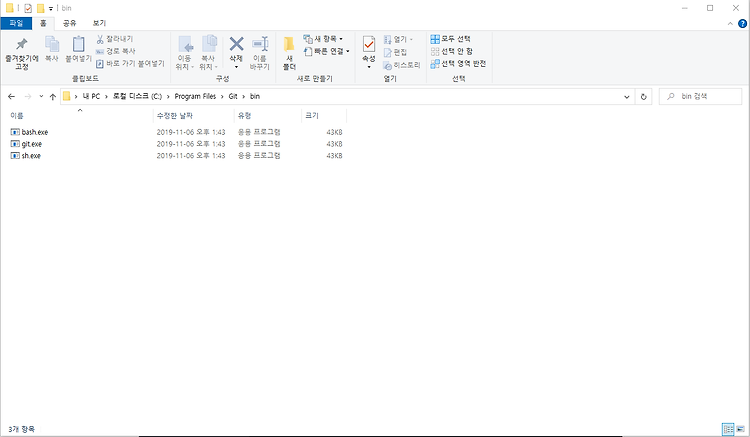Switch to the 공유 (Share) ribbon tab
The width and height of the screenshot is (750, 437).
click(x=70, y=23)
